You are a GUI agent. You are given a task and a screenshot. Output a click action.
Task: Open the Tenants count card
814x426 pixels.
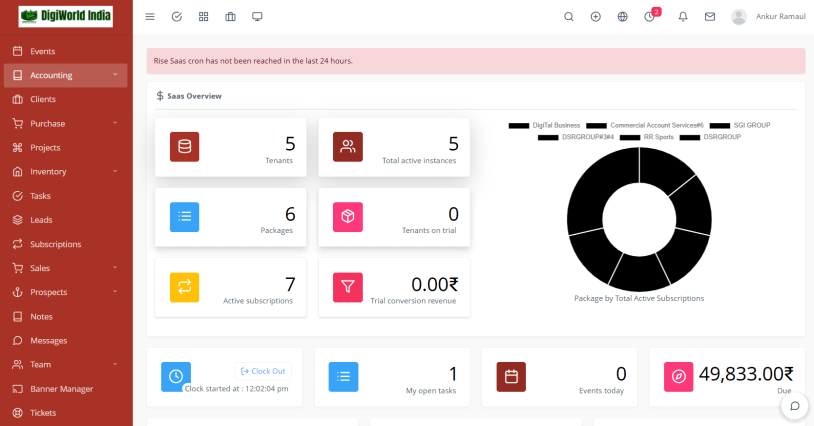(x=232, y=147)
